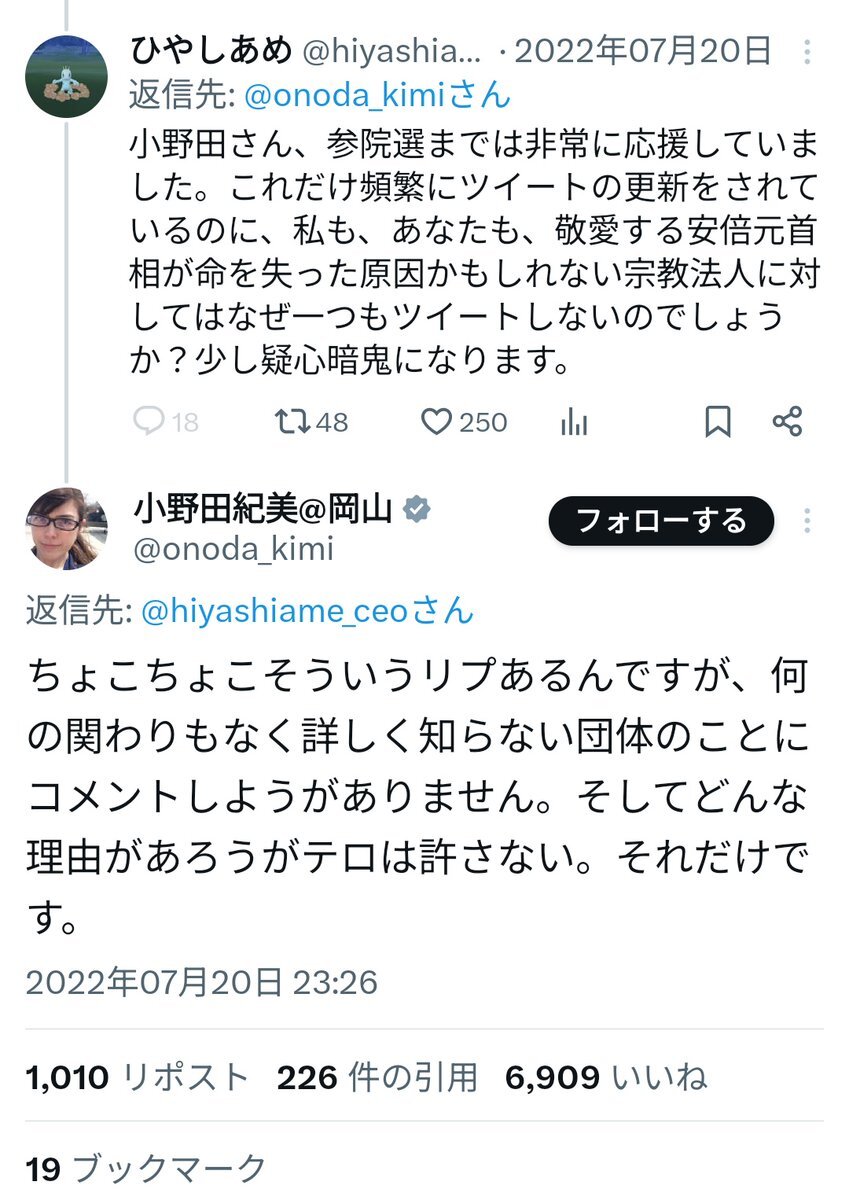Screen dimensions: 849x1200
Task: Open the 2022年07月20日 23:26 timestamp
Action: 202,982
